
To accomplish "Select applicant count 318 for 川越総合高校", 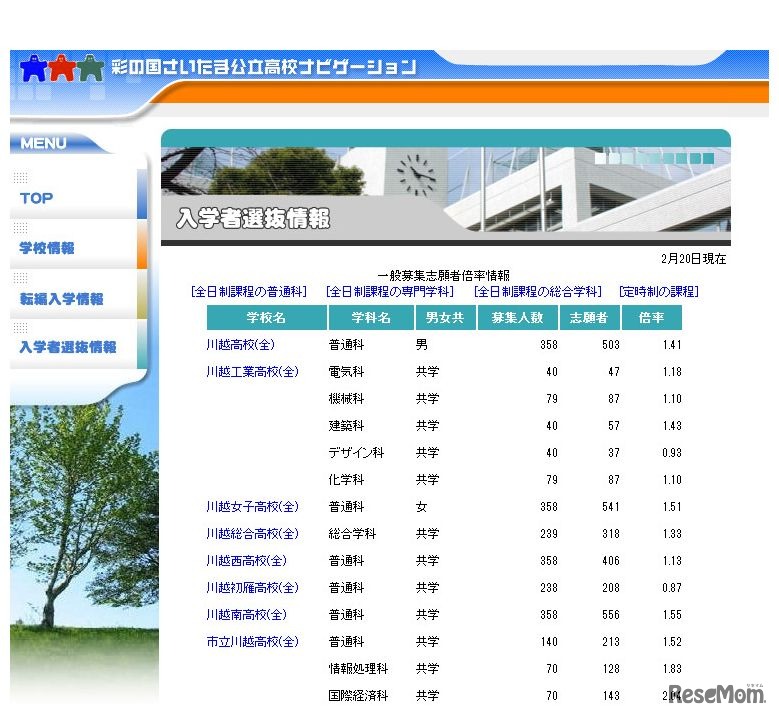I will [611, 534].
